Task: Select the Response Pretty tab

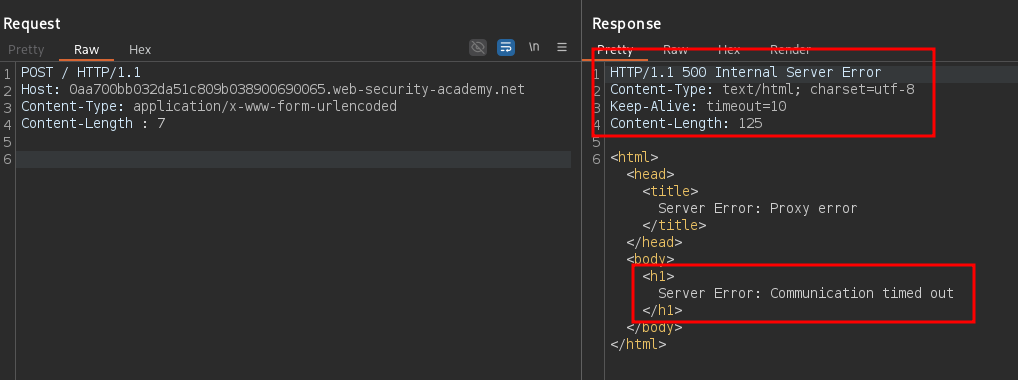Action: point(614,49)
